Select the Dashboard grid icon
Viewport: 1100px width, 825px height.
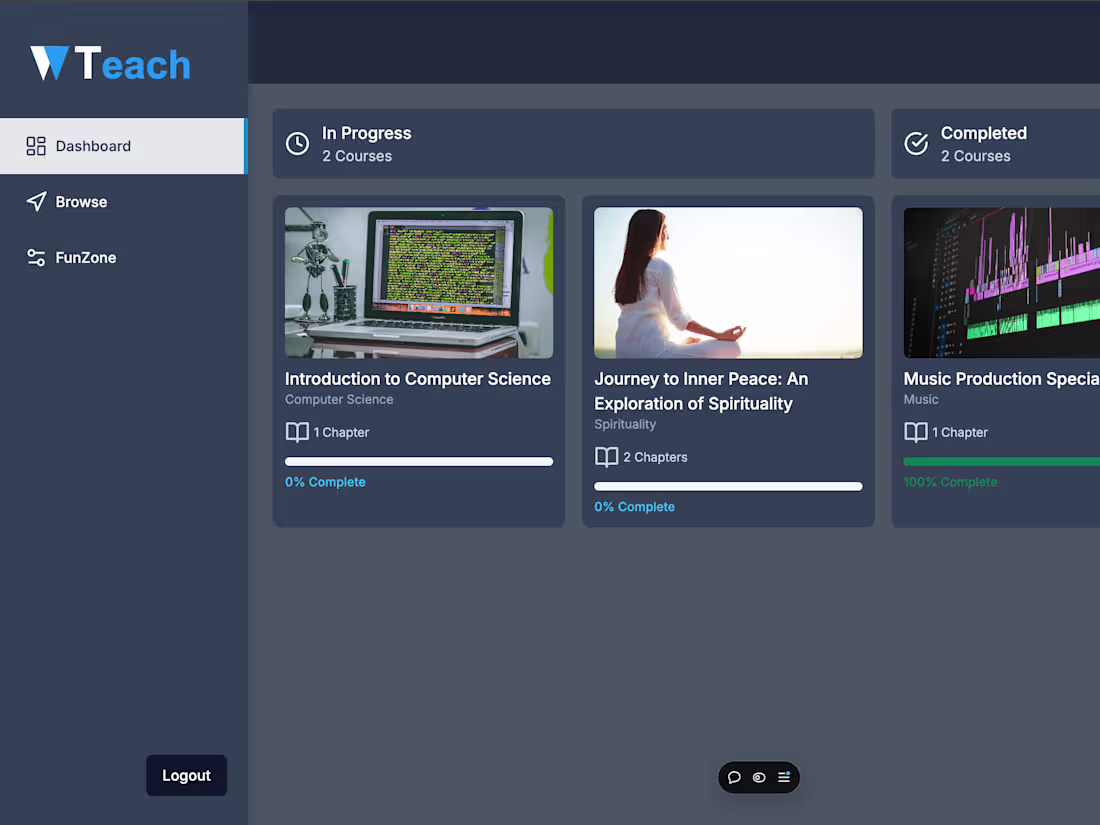36,146
